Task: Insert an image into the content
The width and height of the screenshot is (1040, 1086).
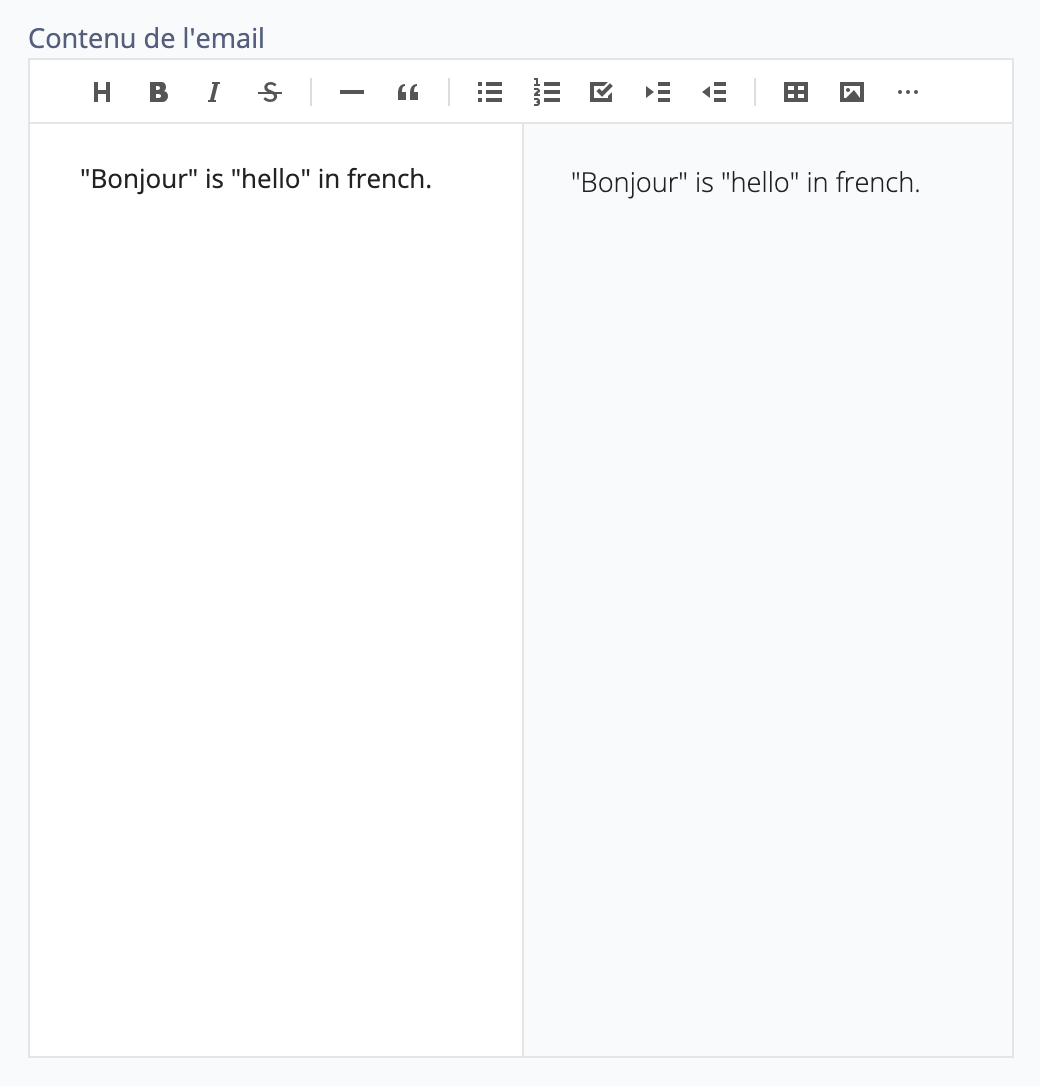Action: click(851, 91)
